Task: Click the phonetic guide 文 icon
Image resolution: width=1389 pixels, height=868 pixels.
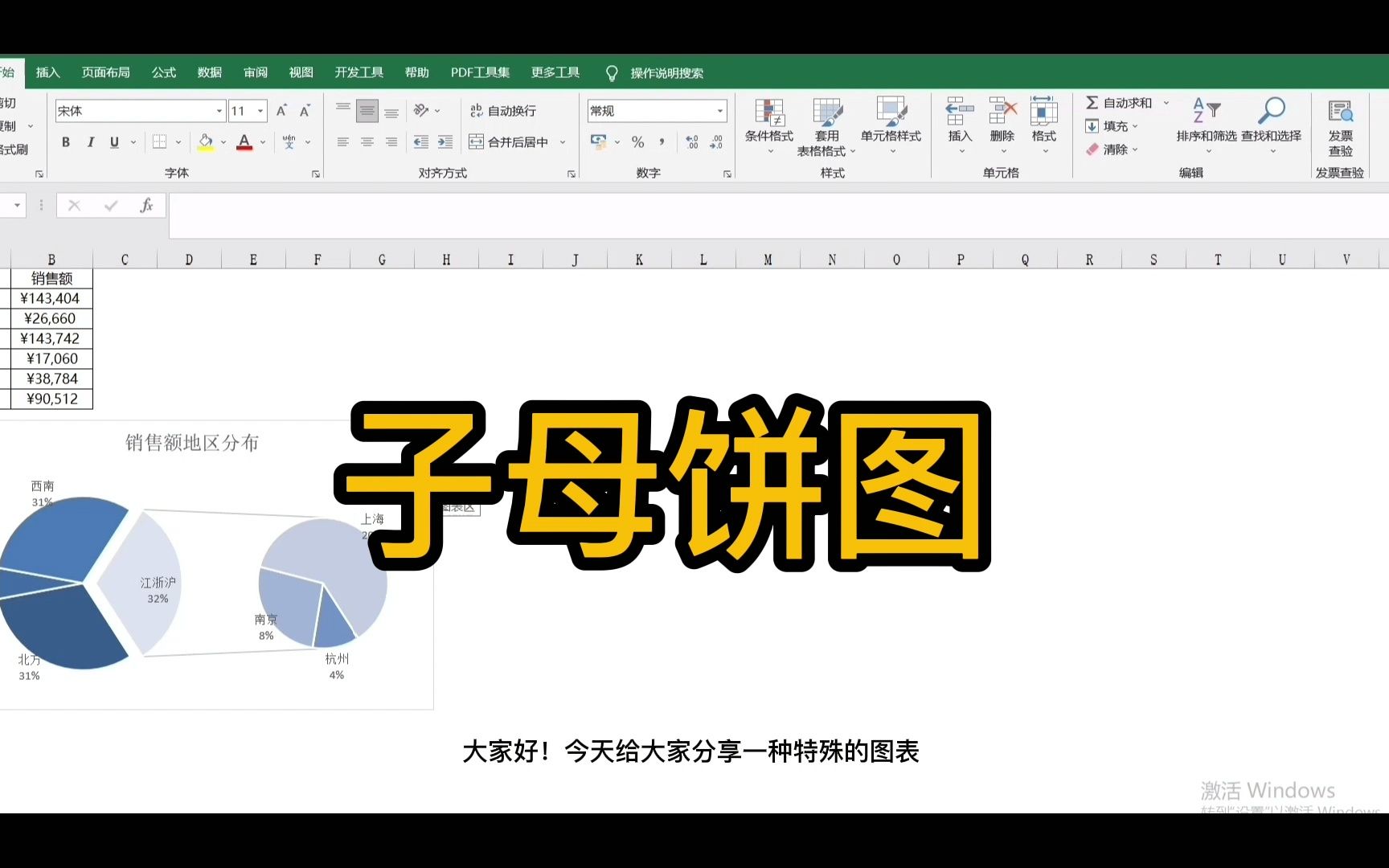Action: [x=289, y=142]
